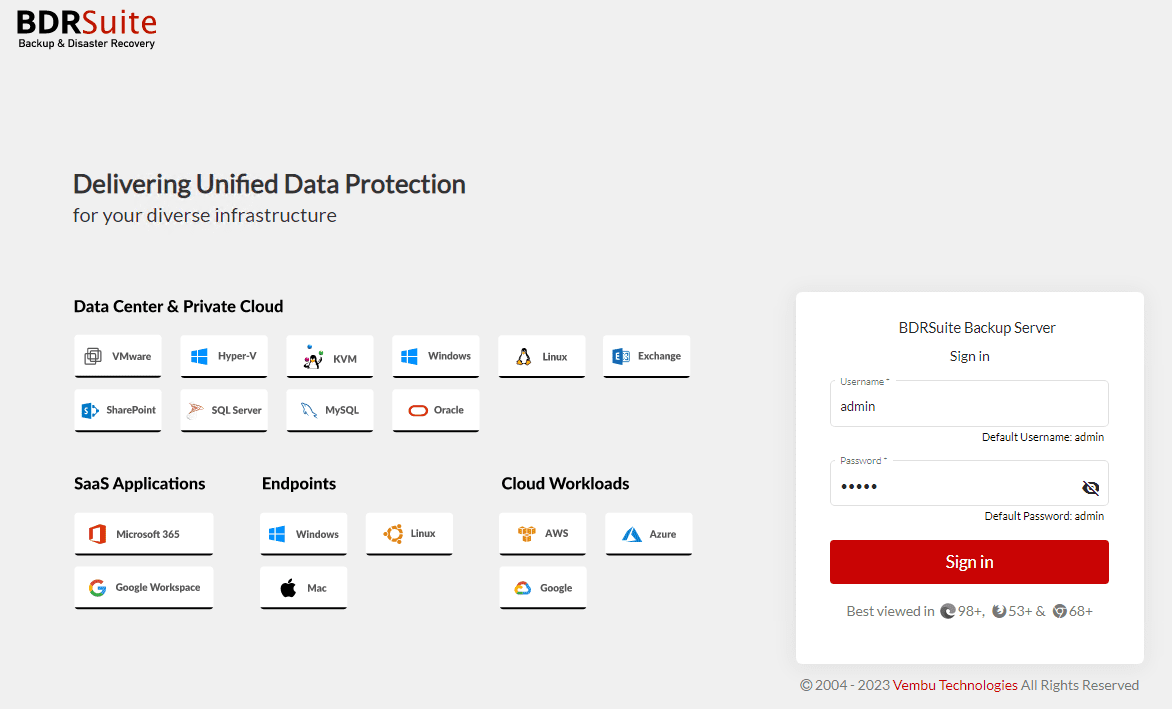Select the Mac endpoint tile

pos(303,588)
